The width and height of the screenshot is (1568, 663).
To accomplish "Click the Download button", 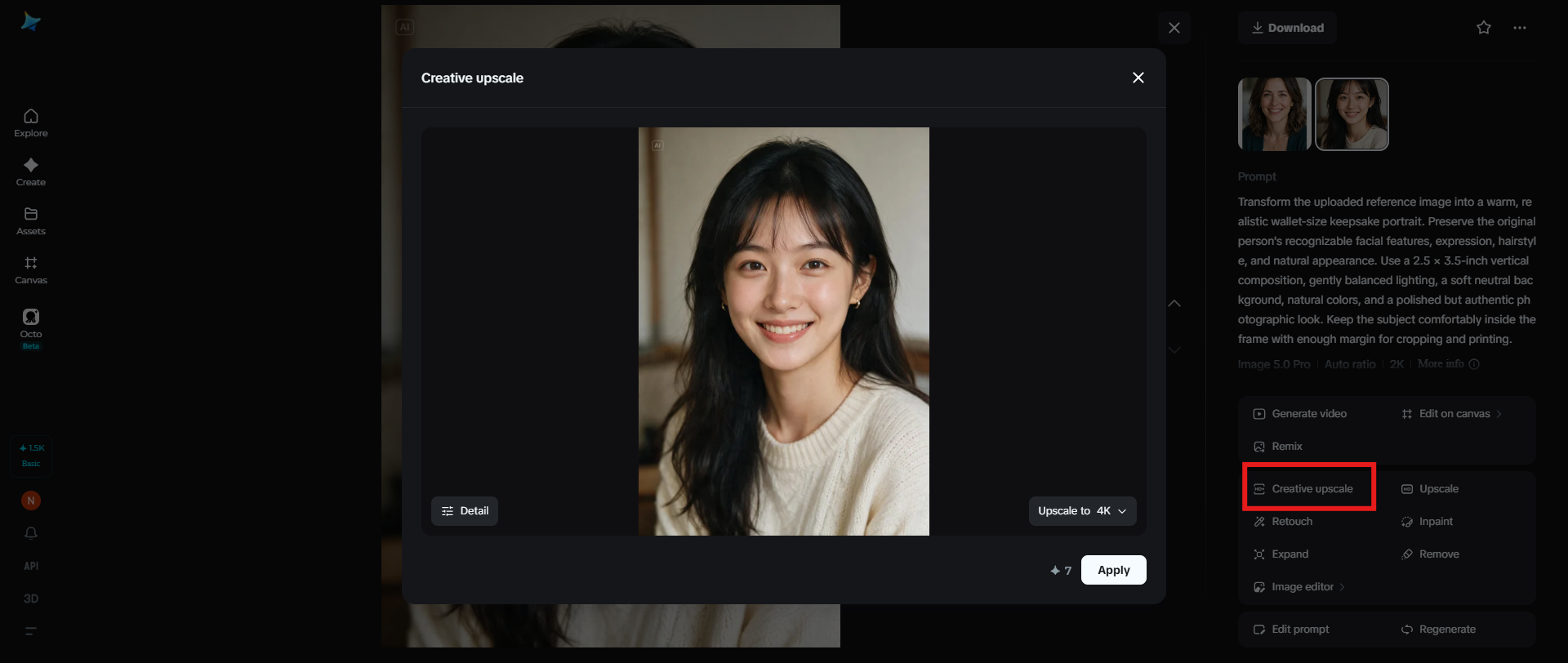I will pyautogui.click(x=1288, y=28).
